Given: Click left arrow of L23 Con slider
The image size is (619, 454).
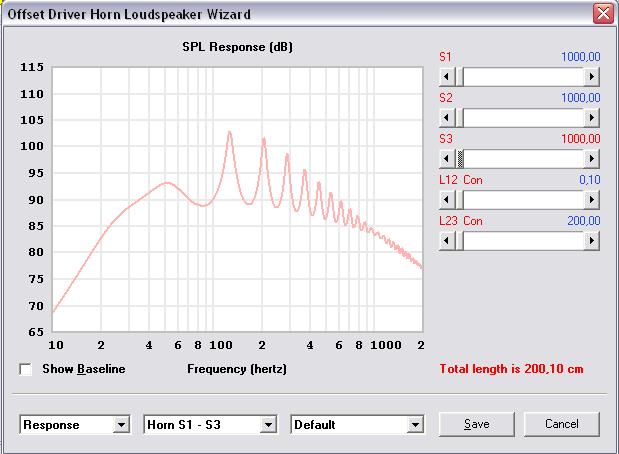Looking at the screenshot, I should coord(447,241).
